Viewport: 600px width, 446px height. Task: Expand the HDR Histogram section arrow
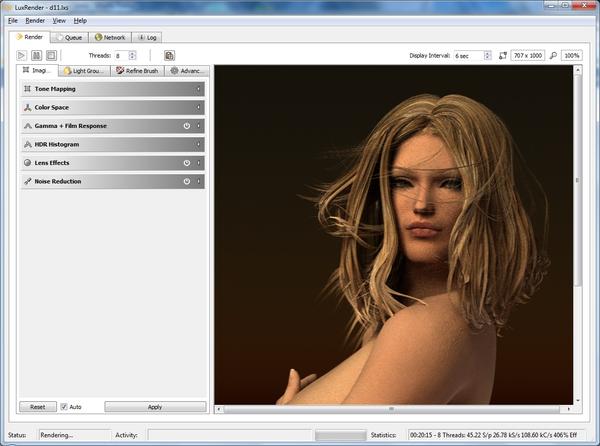(x=199, y=144)
